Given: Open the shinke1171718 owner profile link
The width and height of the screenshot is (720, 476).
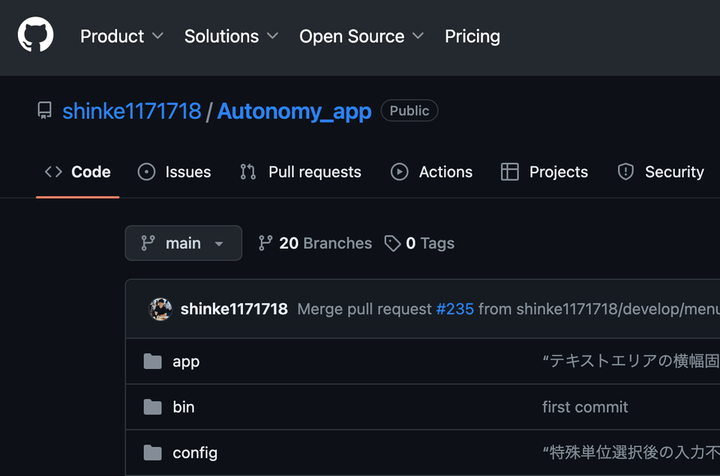Looking at the screenshot, I should pos(131,111).
